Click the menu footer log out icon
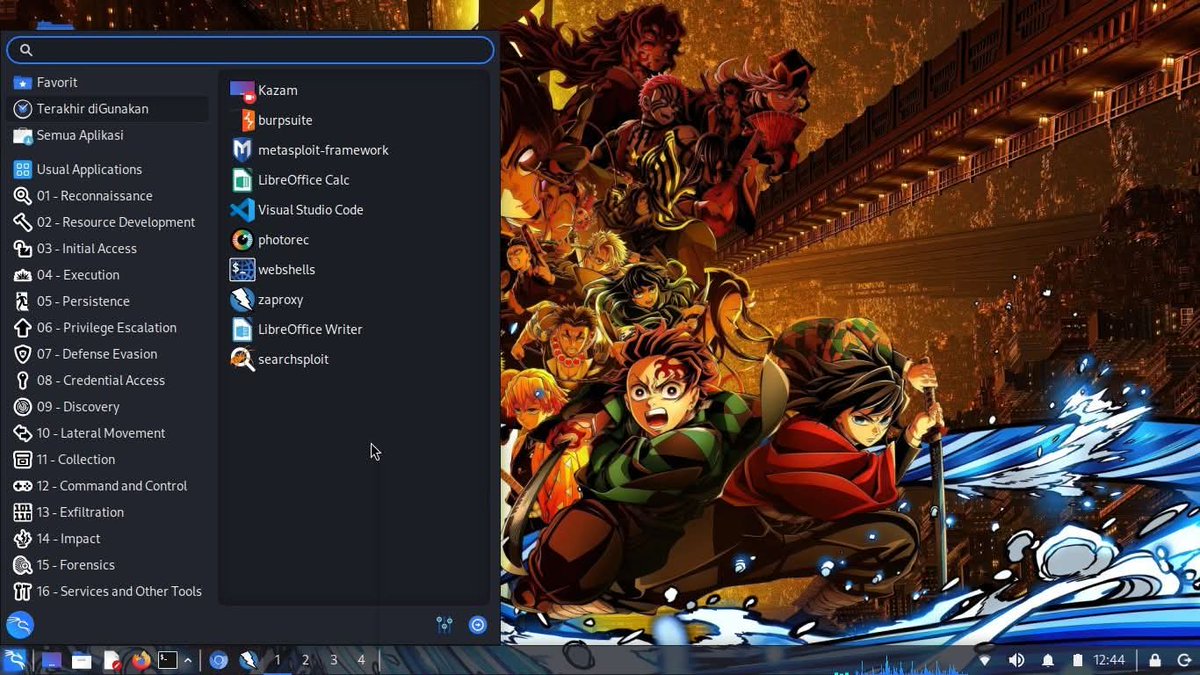The width and height of the screenshot is (1200, 675). [x=478, y=625]
